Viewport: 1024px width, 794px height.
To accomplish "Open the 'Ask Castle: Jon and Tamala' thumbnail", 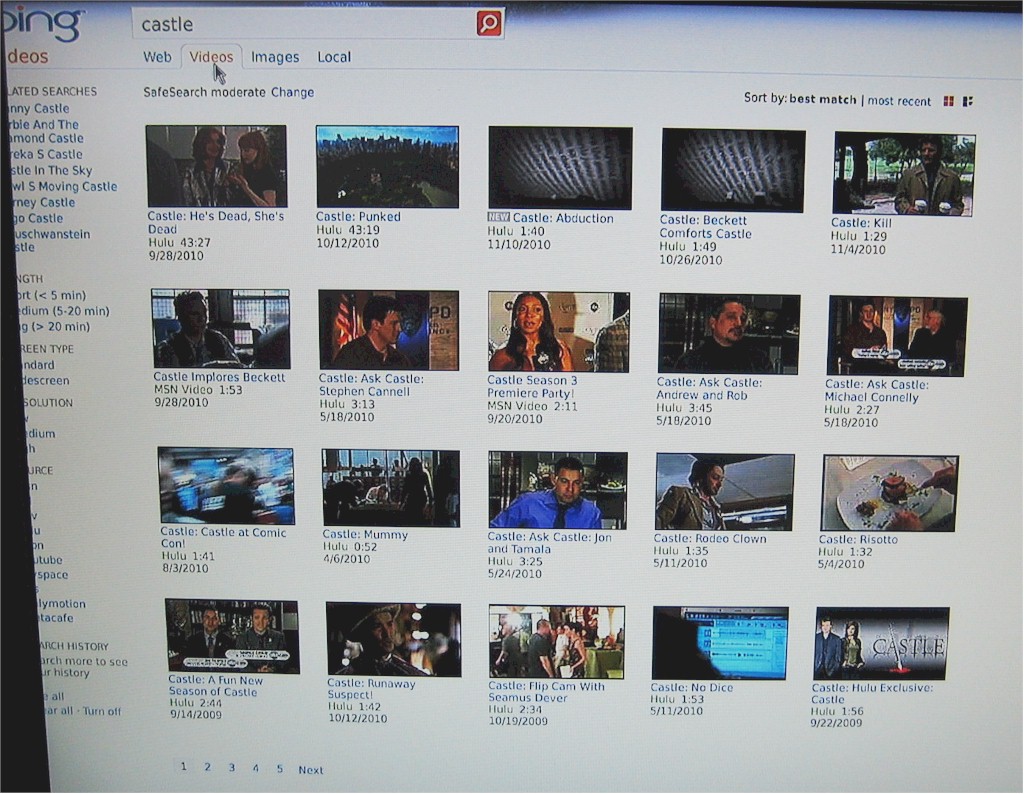I will point(558,490).
